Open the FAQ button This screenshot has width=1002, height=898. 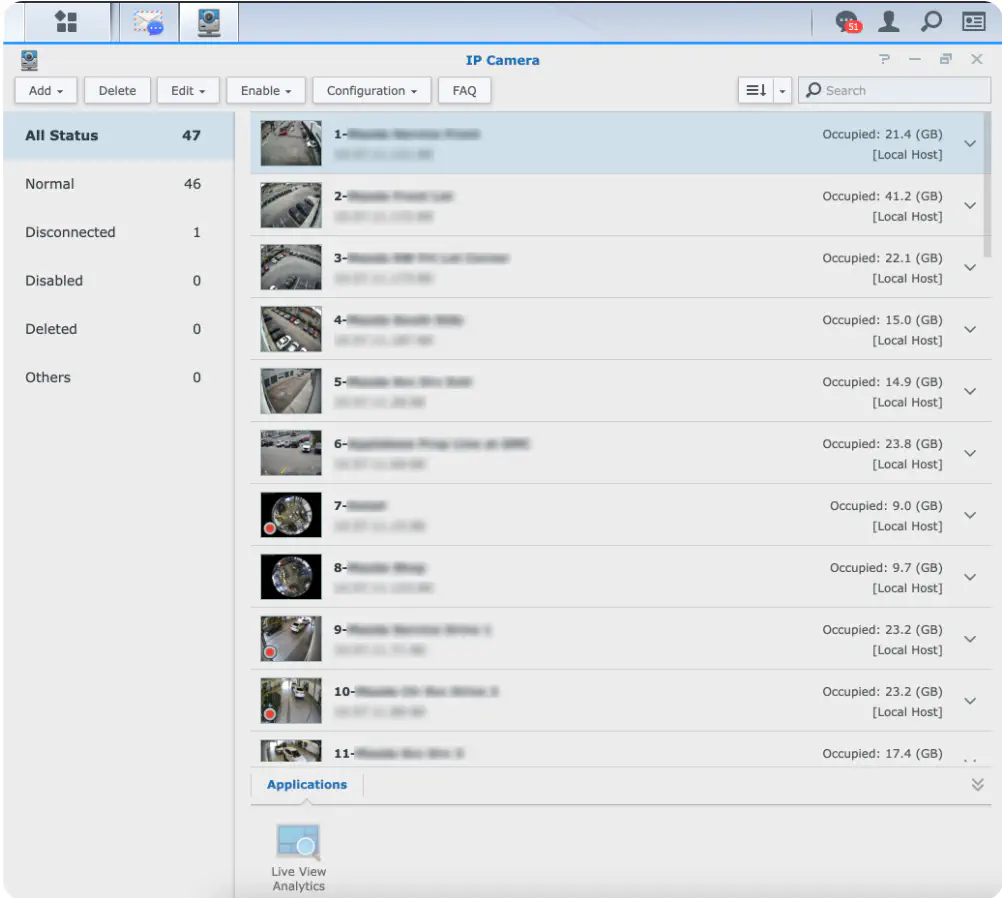pos(465,90)
